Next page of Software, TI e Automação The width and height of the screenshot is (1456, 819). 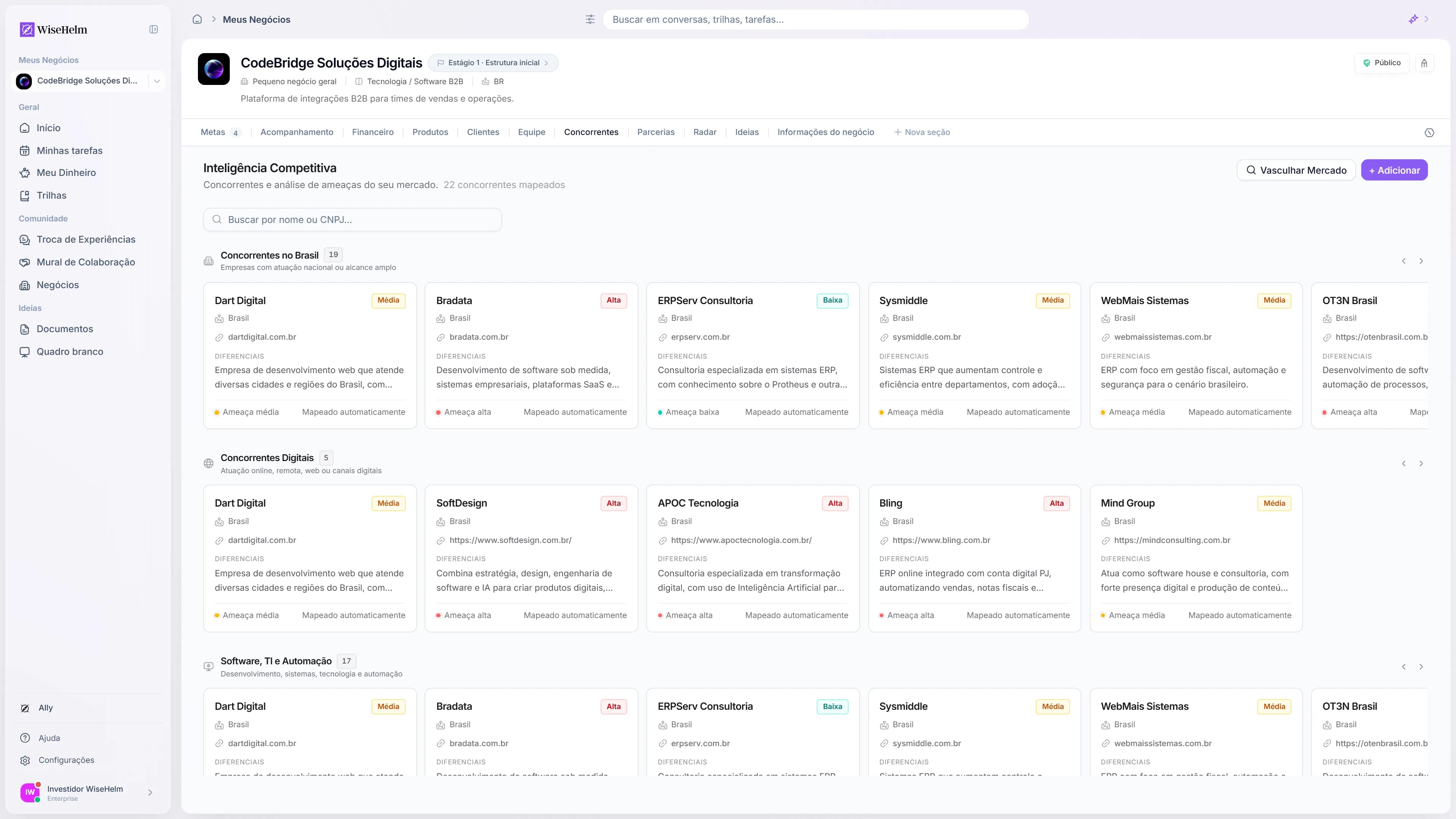1421,667
